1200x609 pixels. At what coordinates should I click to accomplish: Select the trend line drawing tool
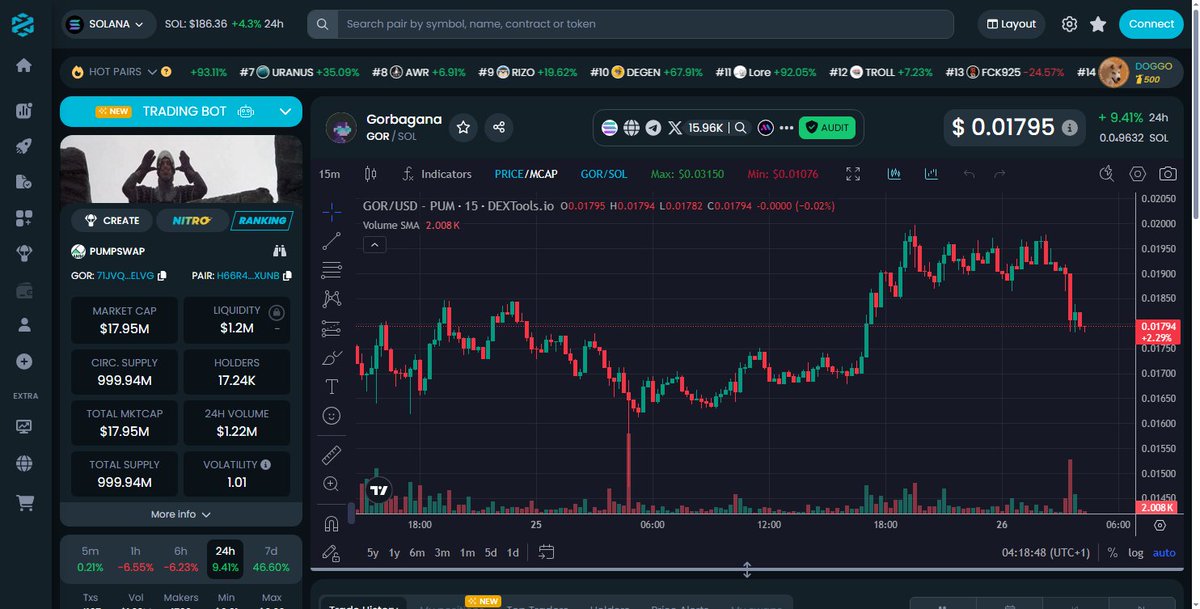(331, 241)
